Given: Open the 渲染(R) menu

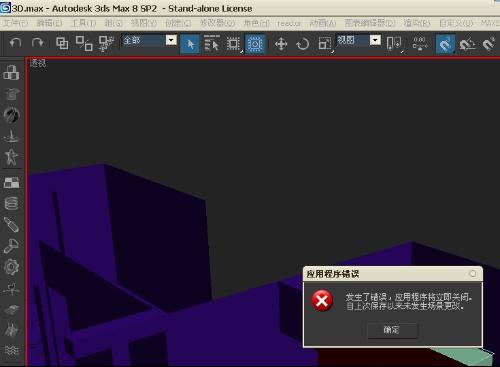Looking at the screenshot, I should click(x=417, y=23).
